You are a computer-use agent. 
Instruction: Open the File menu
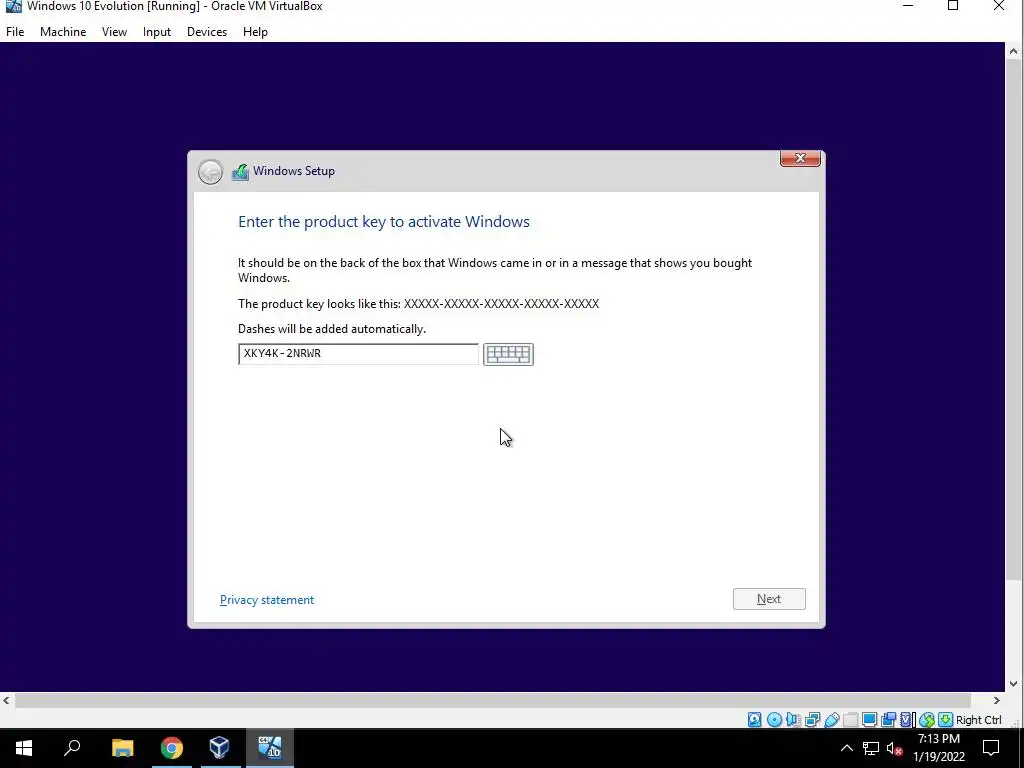tap(15, 32)
